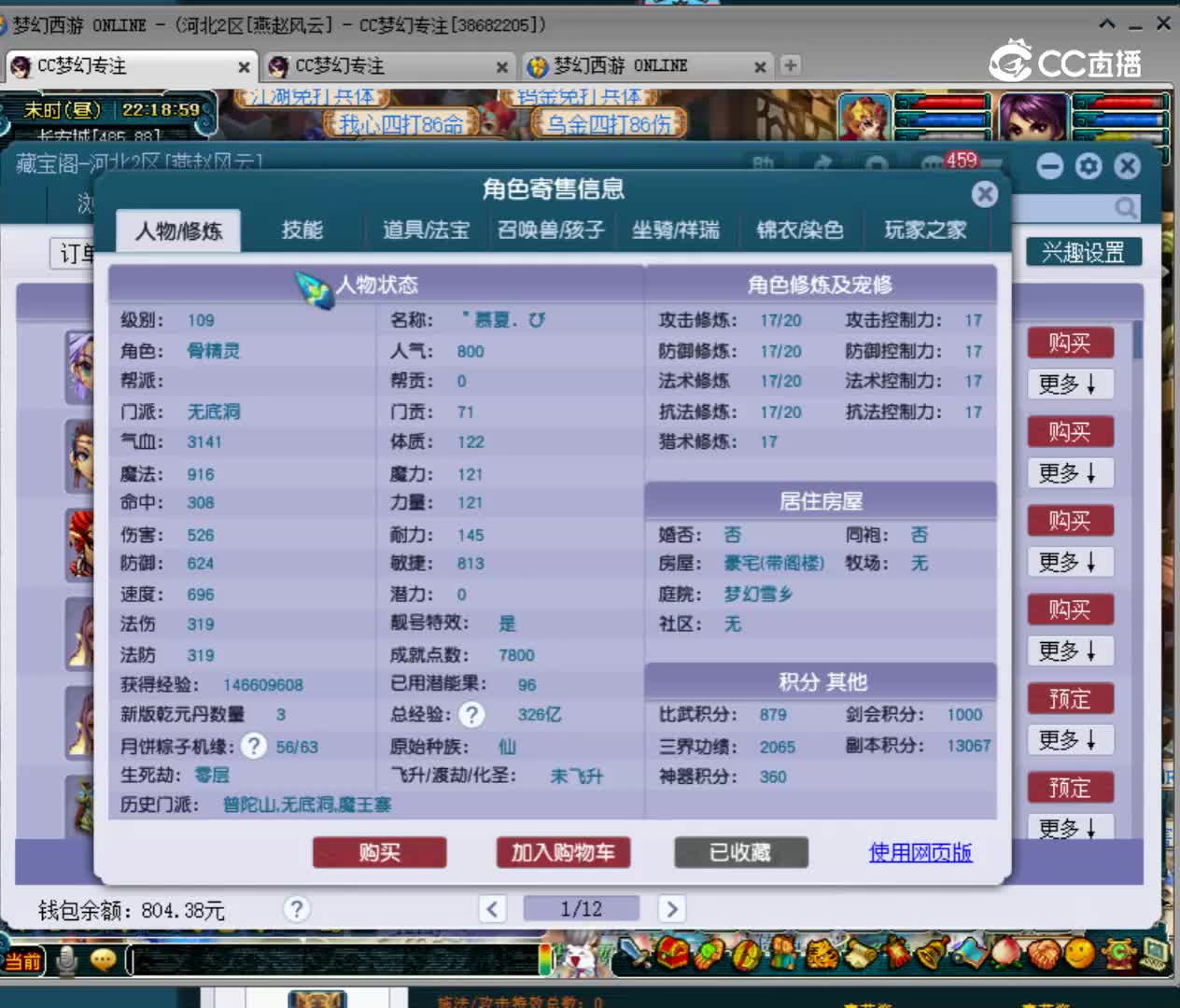This screenshot has width=1180, height=1008.
Task: Open the gear settings icon of 藏宝阁 window
Action: 1089,166
